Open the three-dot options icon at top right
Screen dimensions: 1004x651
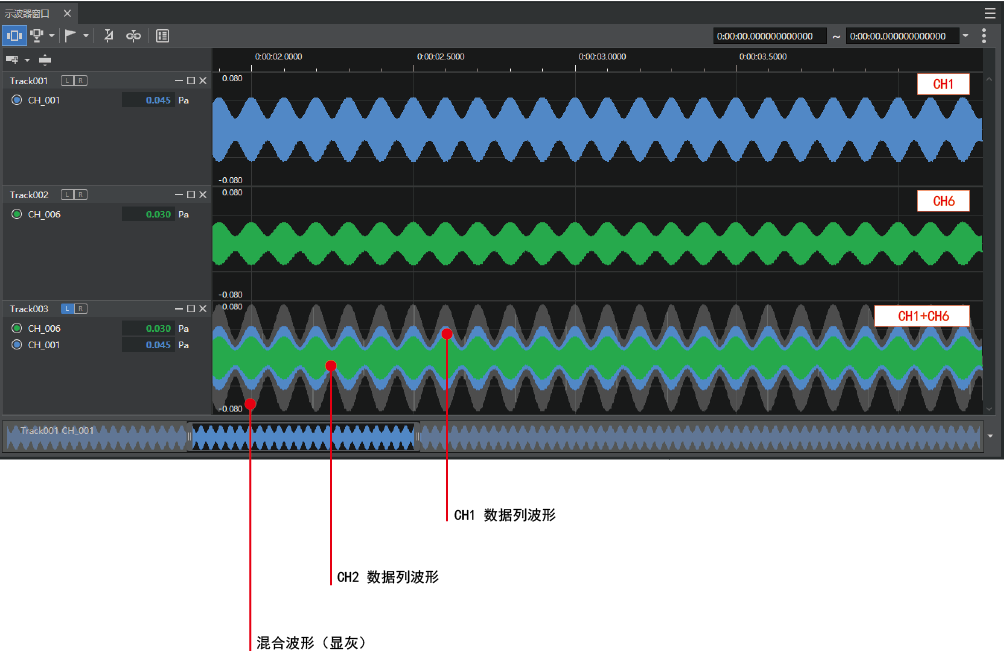pos(984,36)
